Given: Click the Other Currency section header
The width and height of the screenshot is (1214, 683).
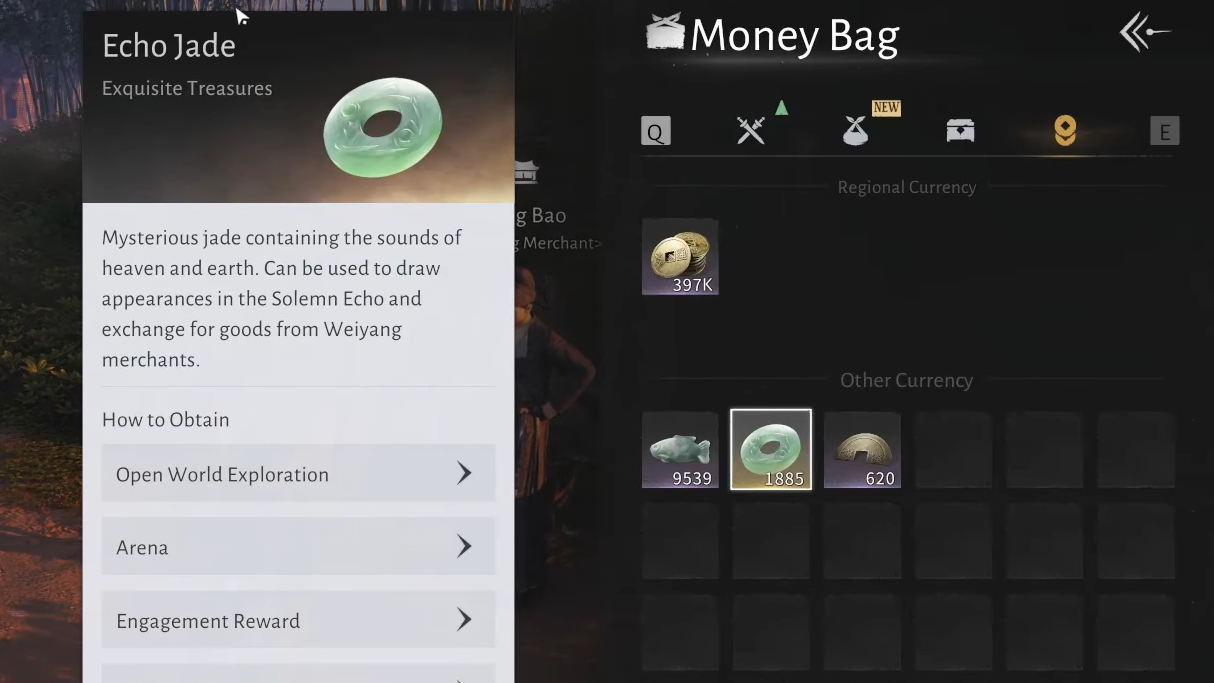Looking at the screenshot, I should tap(906, 380).
